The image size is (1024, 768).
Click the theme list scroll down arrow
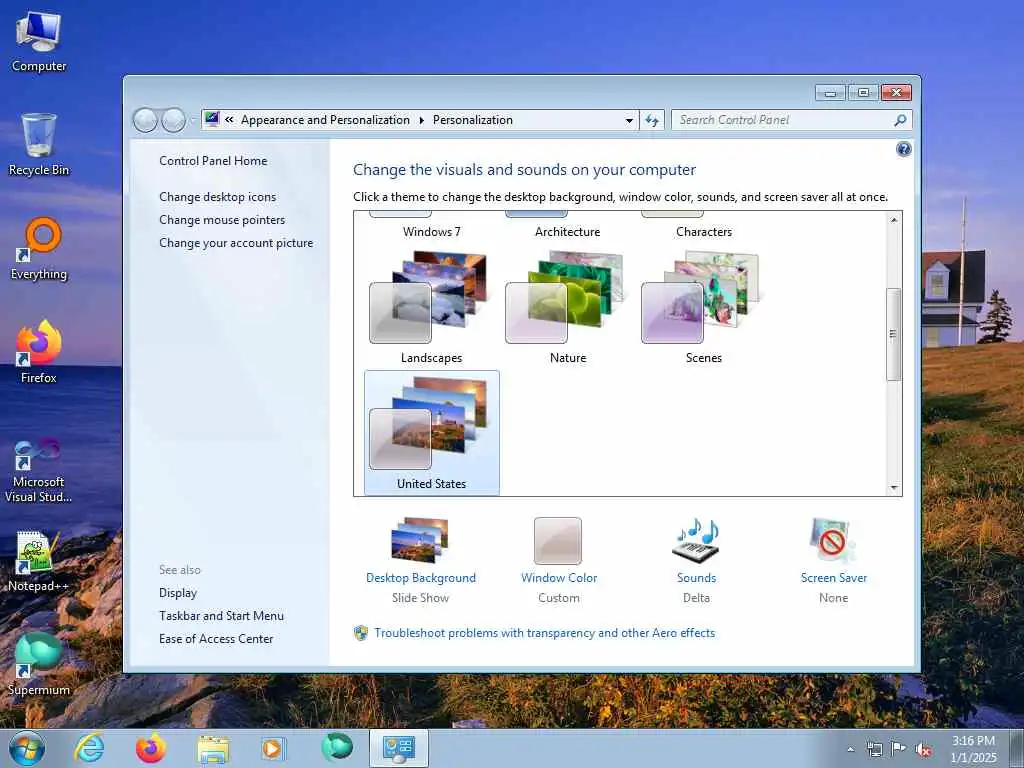tap(894, 488)
